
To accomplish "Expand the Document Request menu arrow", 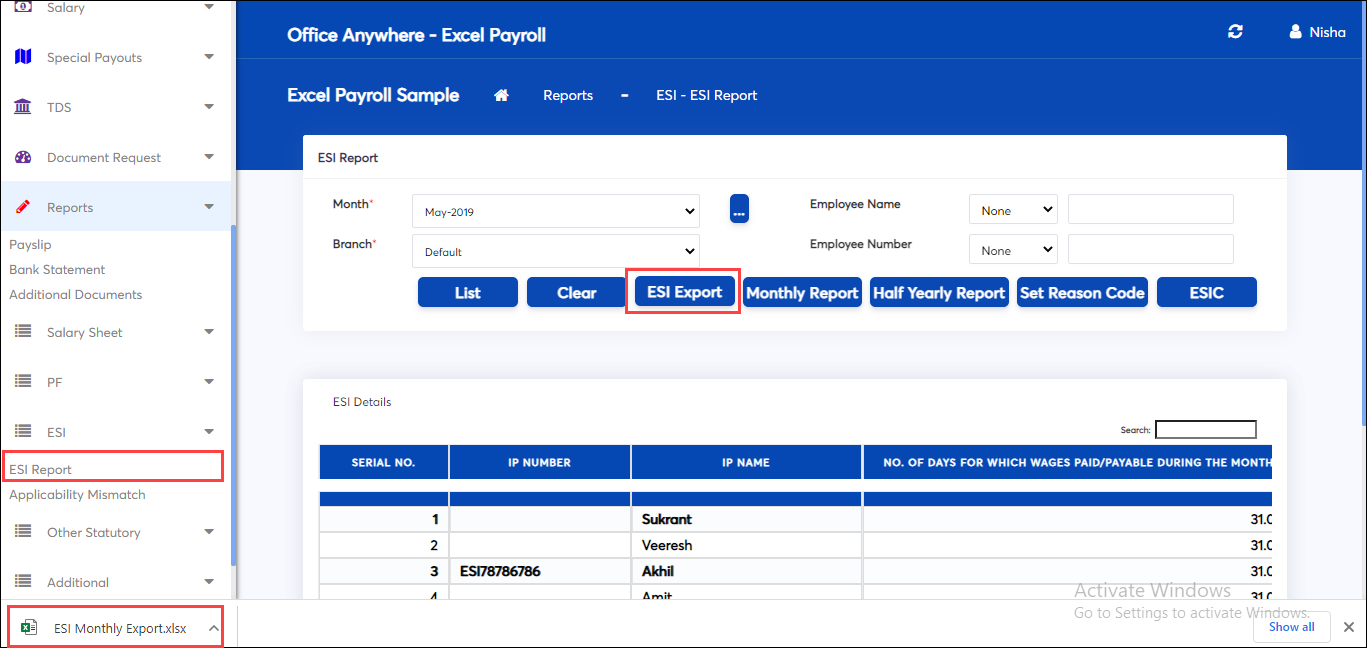I will click(208, 157).
